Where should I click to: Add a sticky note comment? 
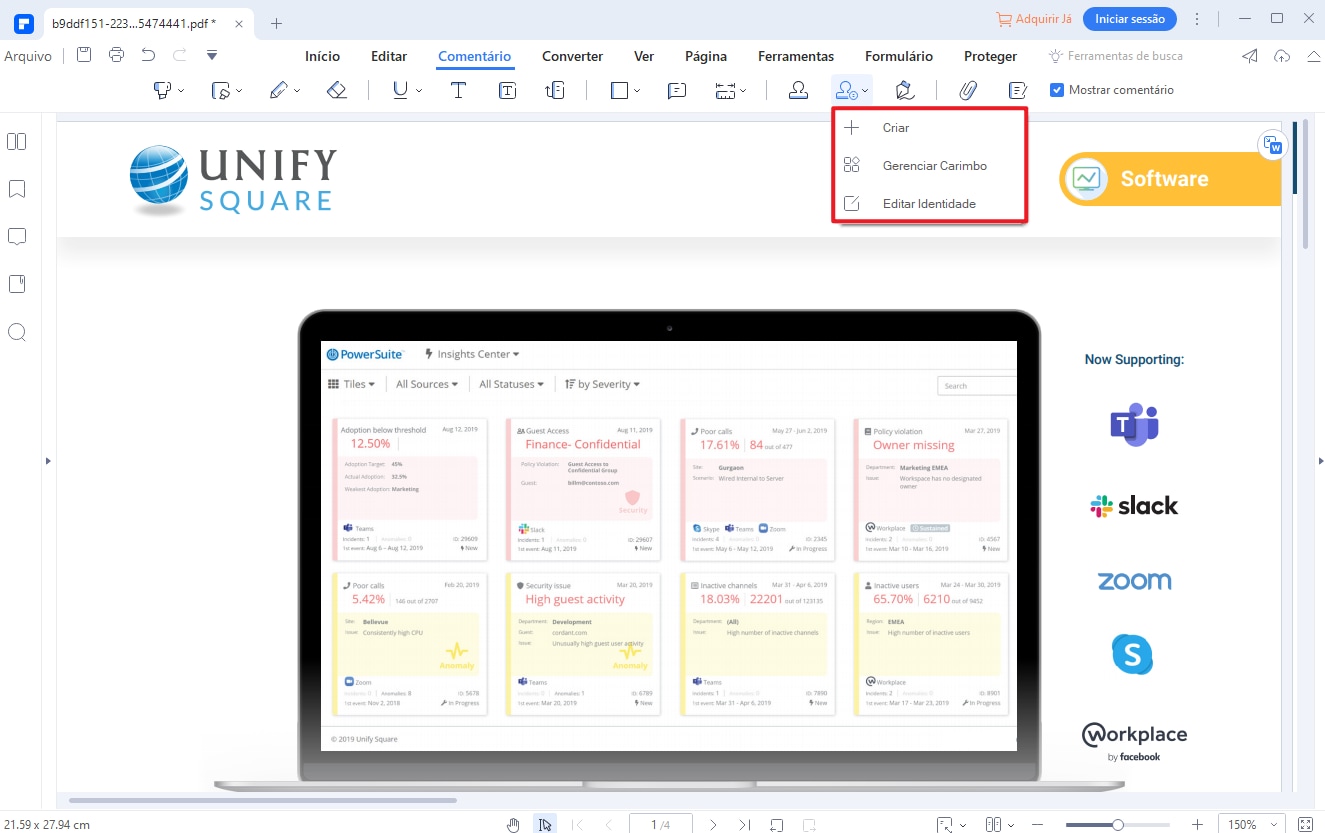tap(677, 90)
